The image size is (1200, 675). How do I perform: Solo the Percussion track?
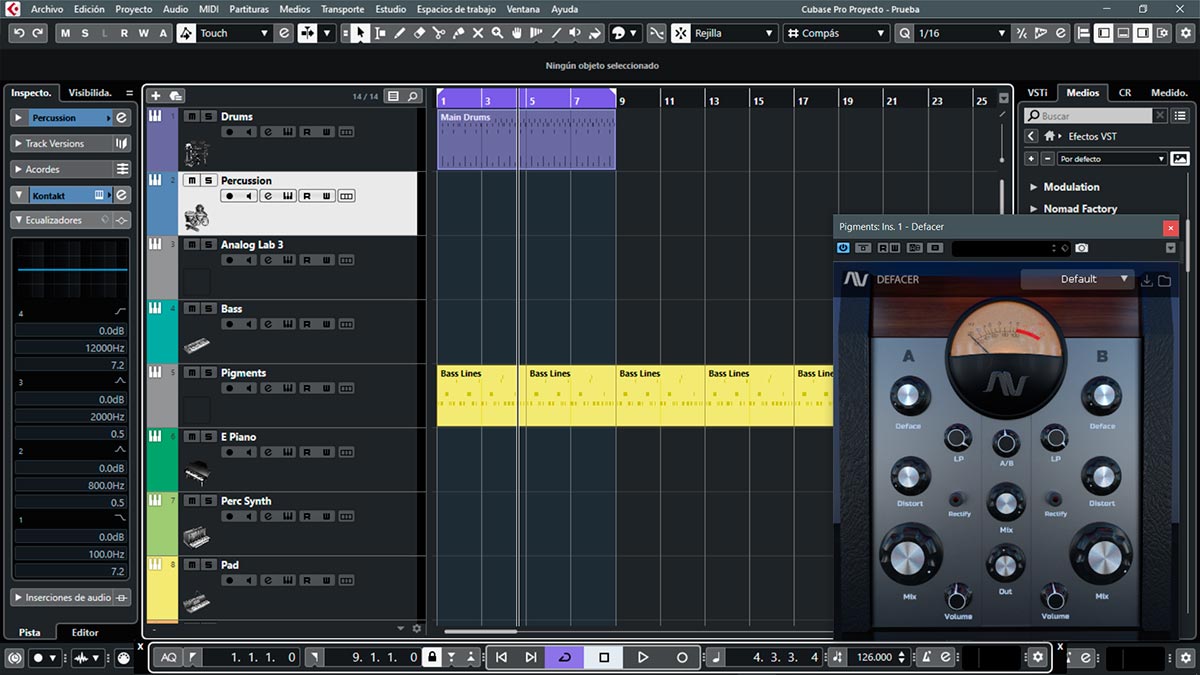coord(208,180)
